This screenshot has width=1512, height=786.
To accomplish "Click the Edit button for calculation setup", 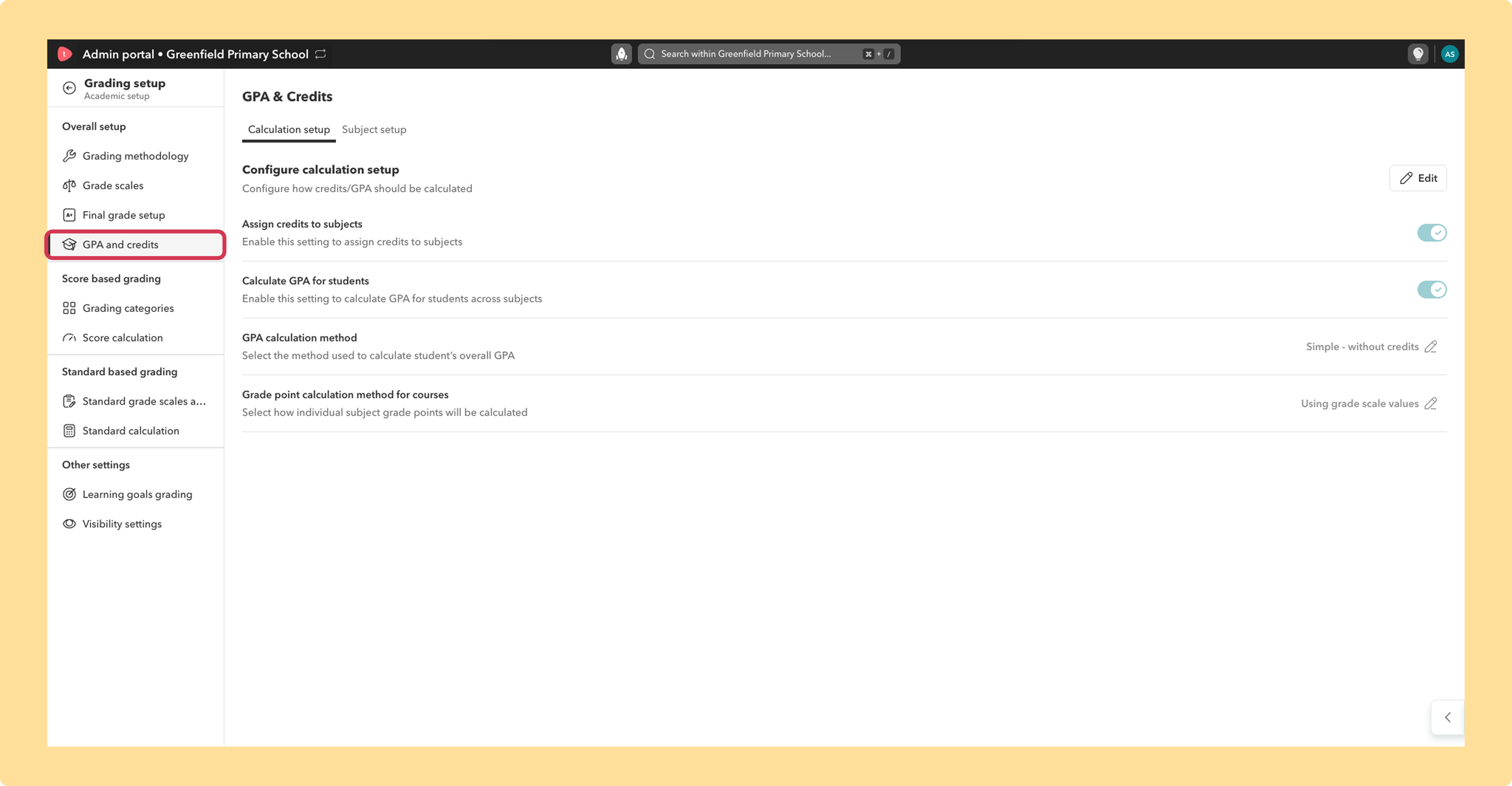I will (x=1418, y=178).
